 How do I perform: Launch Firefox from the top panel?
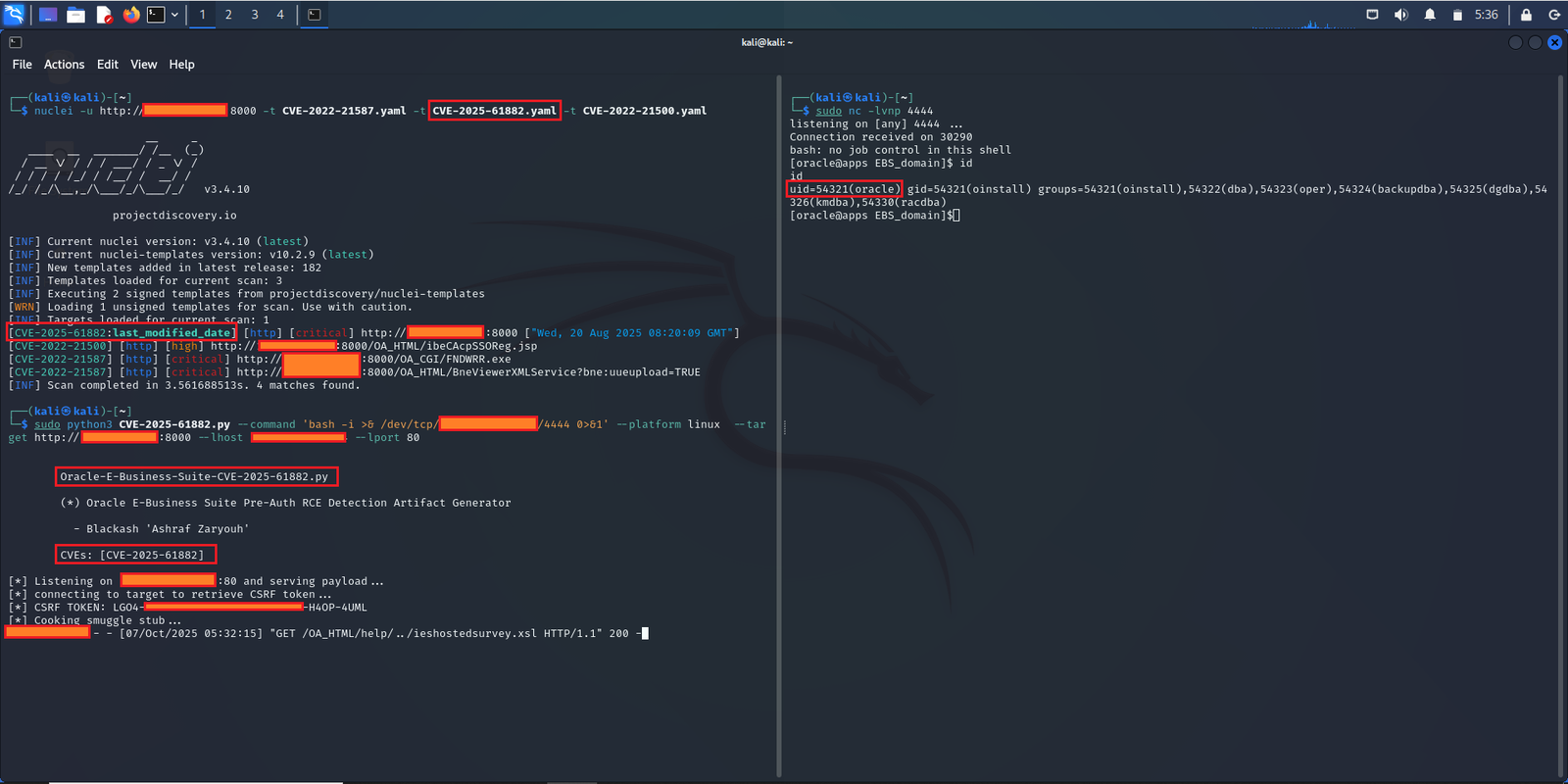point(131,15)
